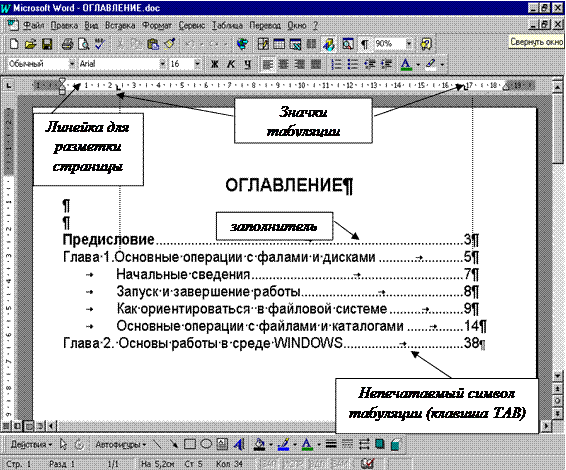Insert a table from standard toolbar

point(279,44)
